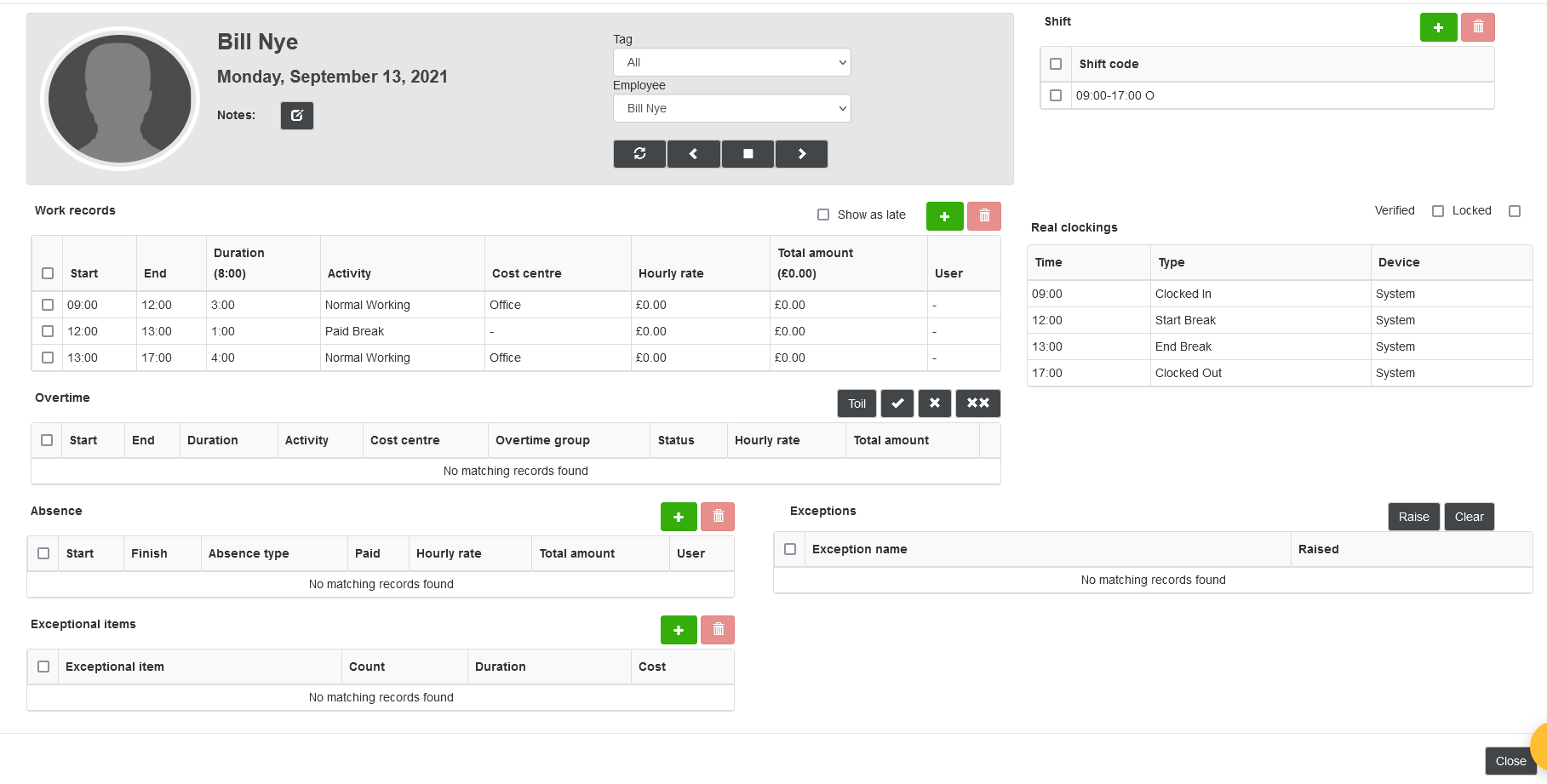Select the Clocked Out clocking row
Screen dimensions: 1547x784
pyautogui.click(x=1280, y=373)
